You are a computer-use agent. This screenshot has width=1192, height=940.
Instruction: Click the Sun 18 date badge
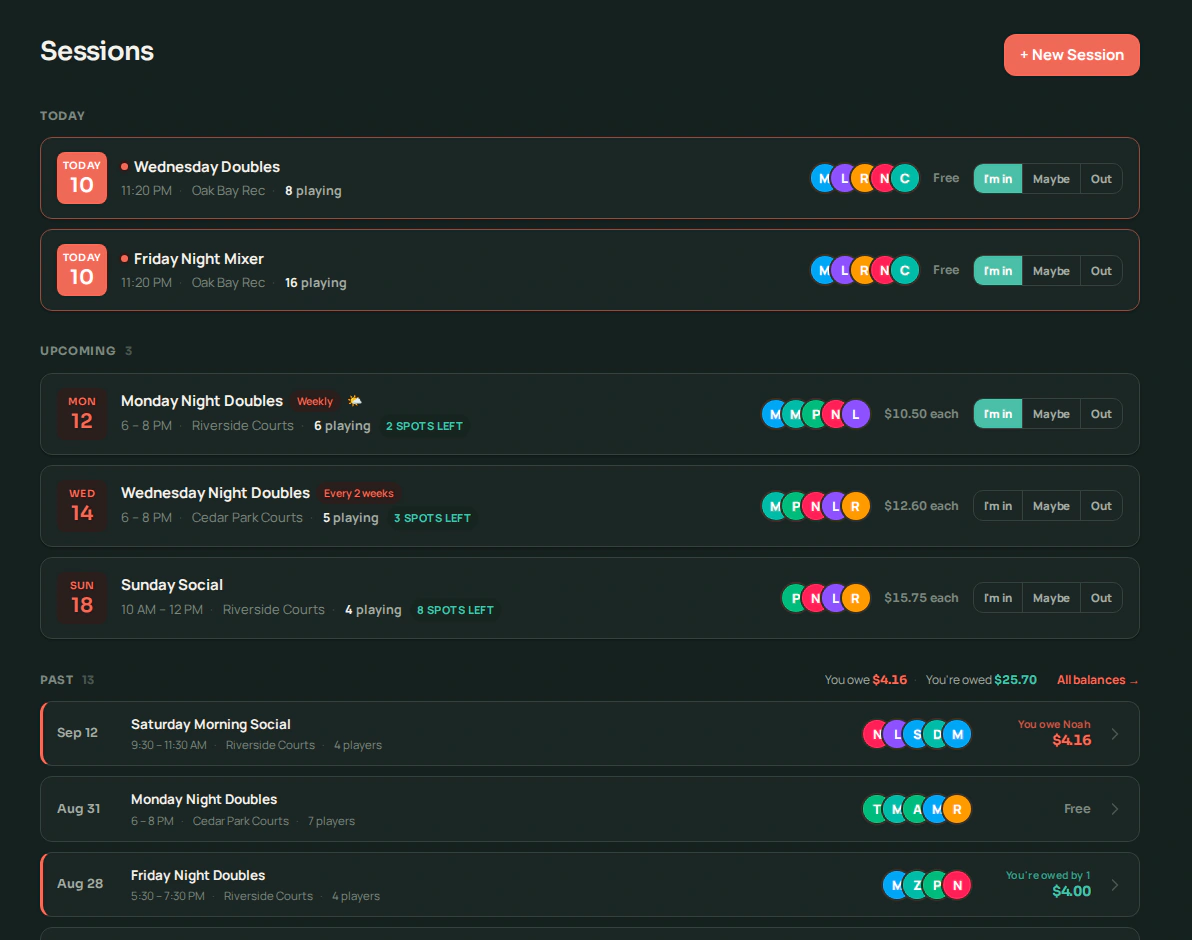click(82, 597)
